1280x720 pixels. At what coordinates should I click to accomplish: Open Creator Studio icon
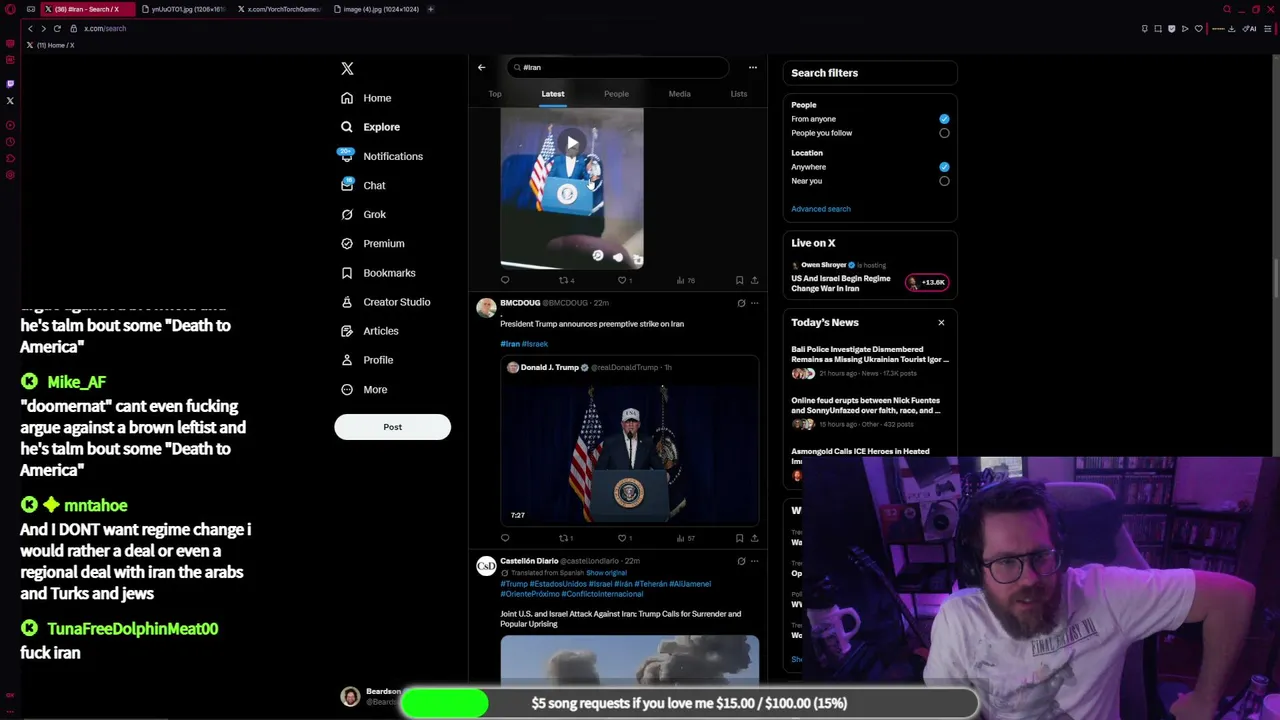pos(347,302)
